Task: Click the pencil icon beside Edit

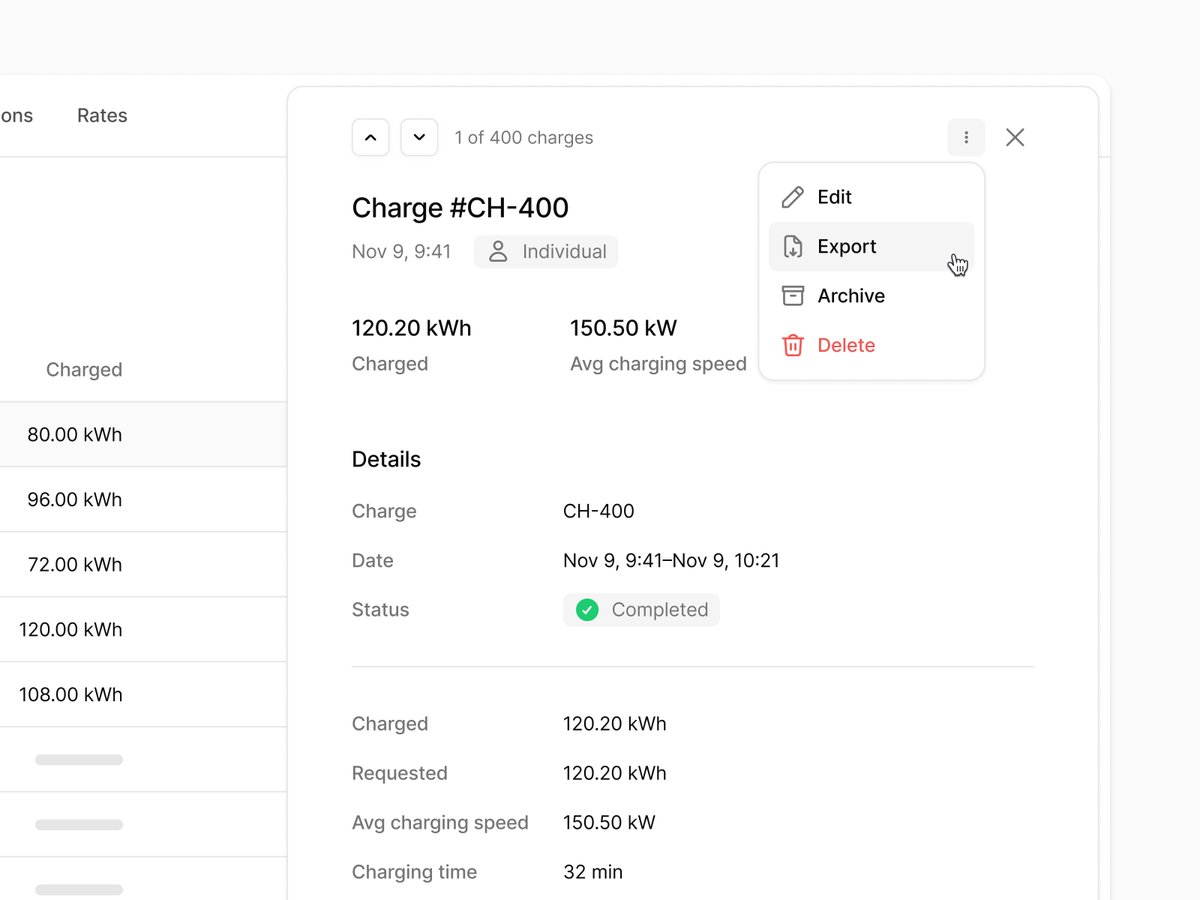Action: coord(793,197)
